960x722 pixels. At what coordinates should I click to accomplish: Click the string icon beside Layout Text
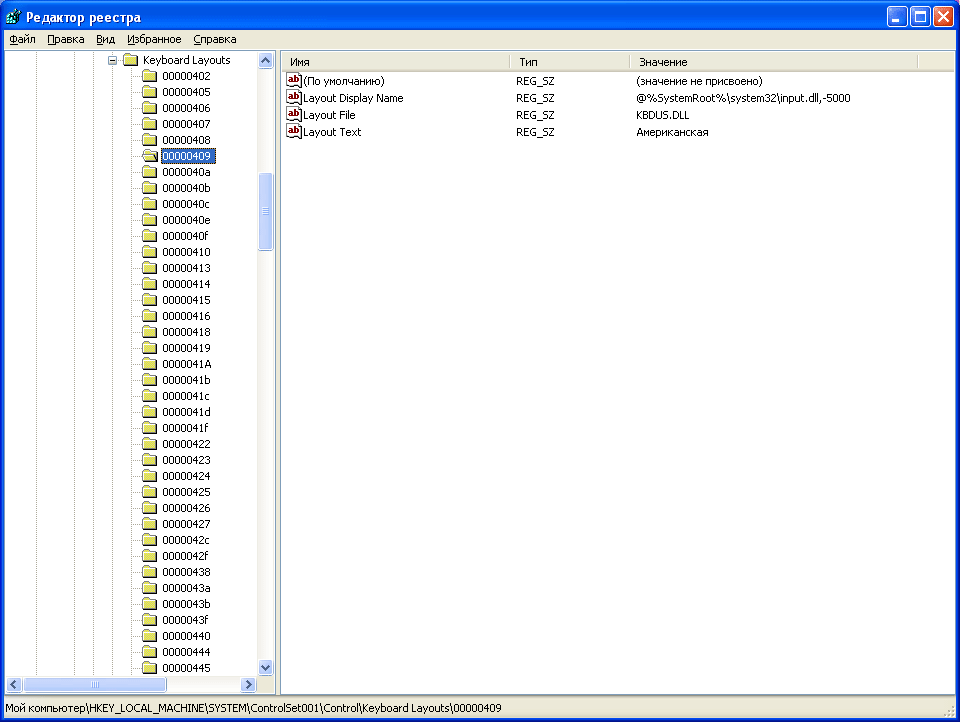coord(294,132)
